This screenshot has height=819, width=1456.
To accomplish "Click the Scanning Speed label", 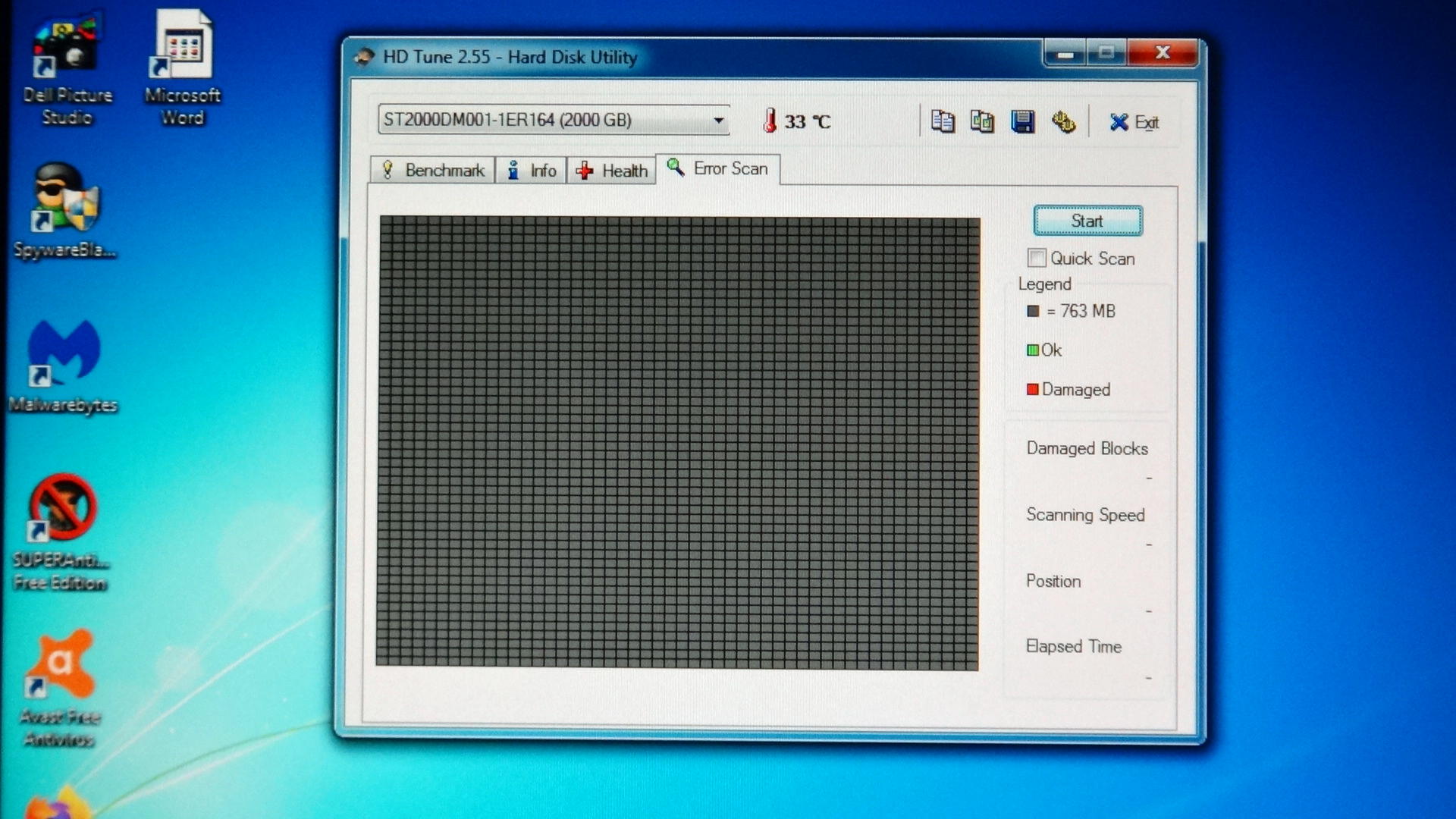I will tap(1085, 515).
